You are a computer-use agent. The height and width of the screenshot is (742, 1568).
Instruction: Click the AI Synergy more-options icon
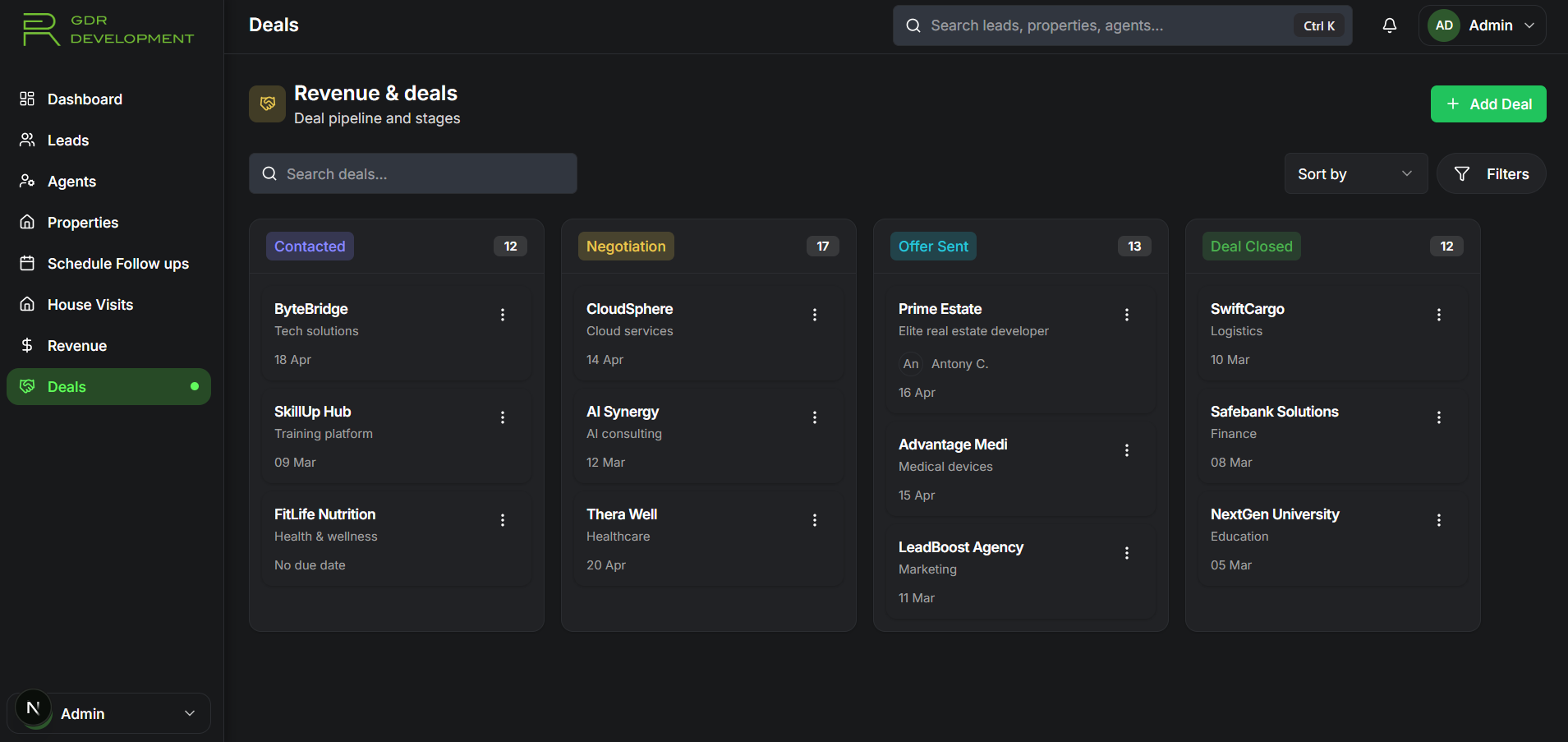[814, 417]
